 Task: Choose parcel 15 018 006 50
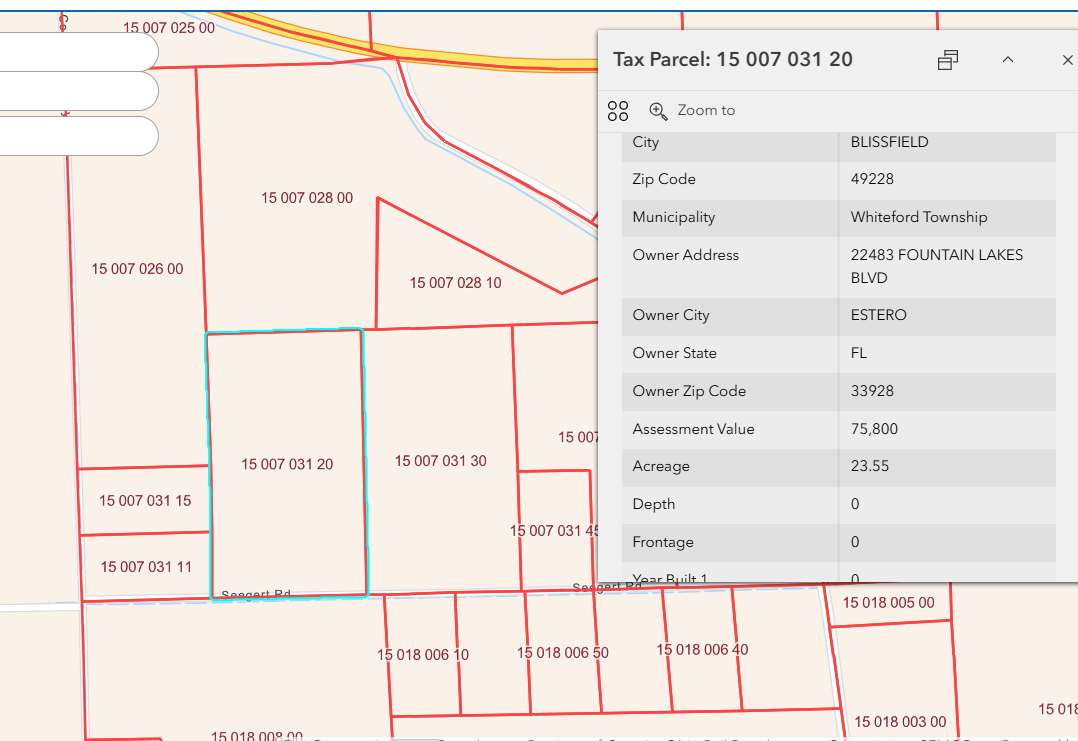(x=563, y=652)
